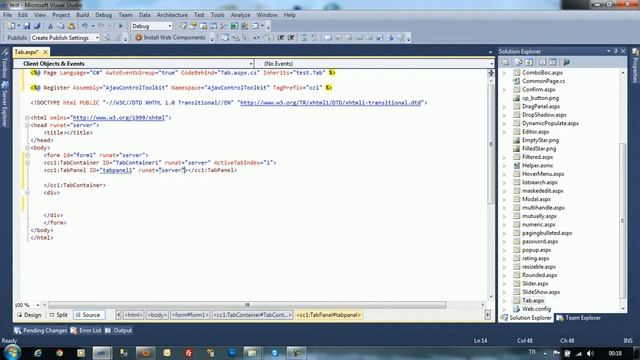Open Chrome from the taskbar
Image resolution: width=640 pixels, height=360 pixels.
(x=60, y=353)
